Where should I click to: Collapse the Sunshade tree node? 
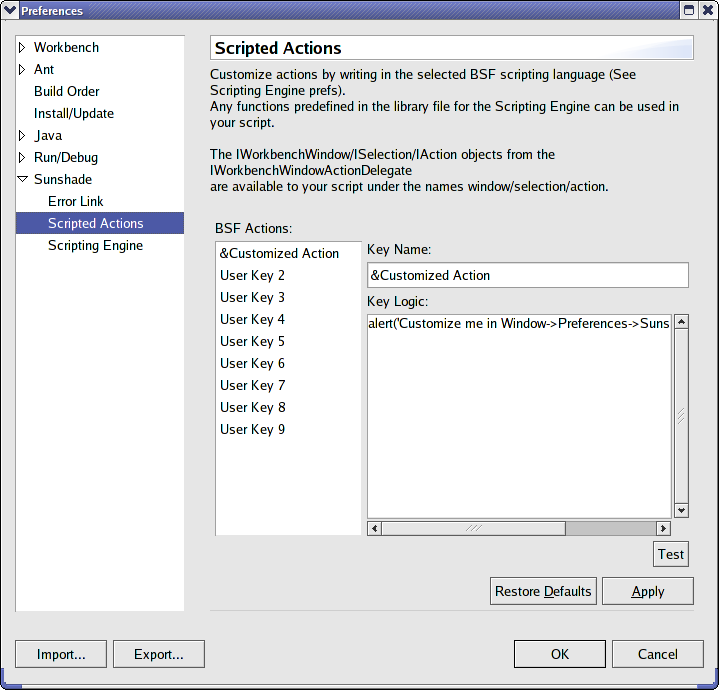(23, 180)
